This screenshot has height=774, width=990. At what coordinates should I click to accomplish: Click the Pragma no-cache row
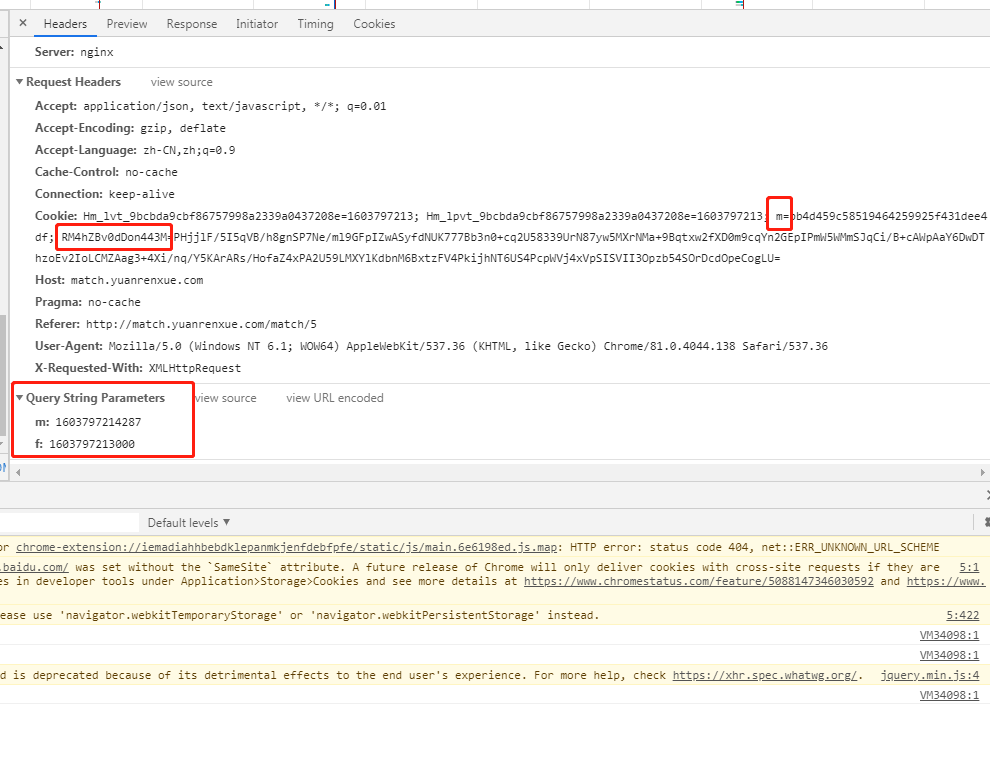click(88, 302)
